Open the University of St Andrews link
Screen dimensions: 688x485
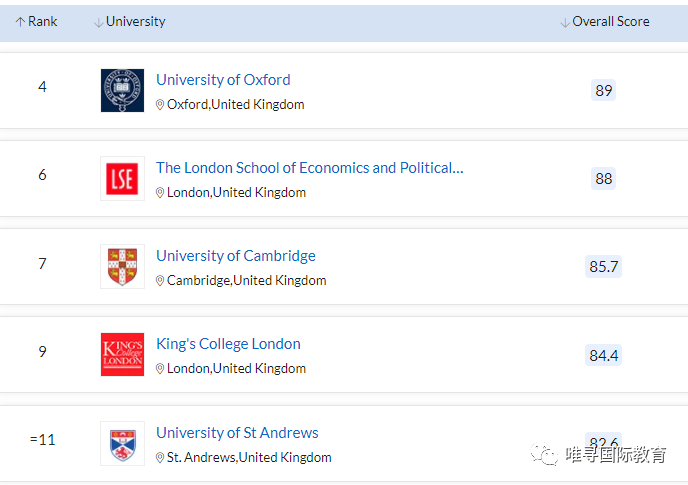[x=237, y=433]
